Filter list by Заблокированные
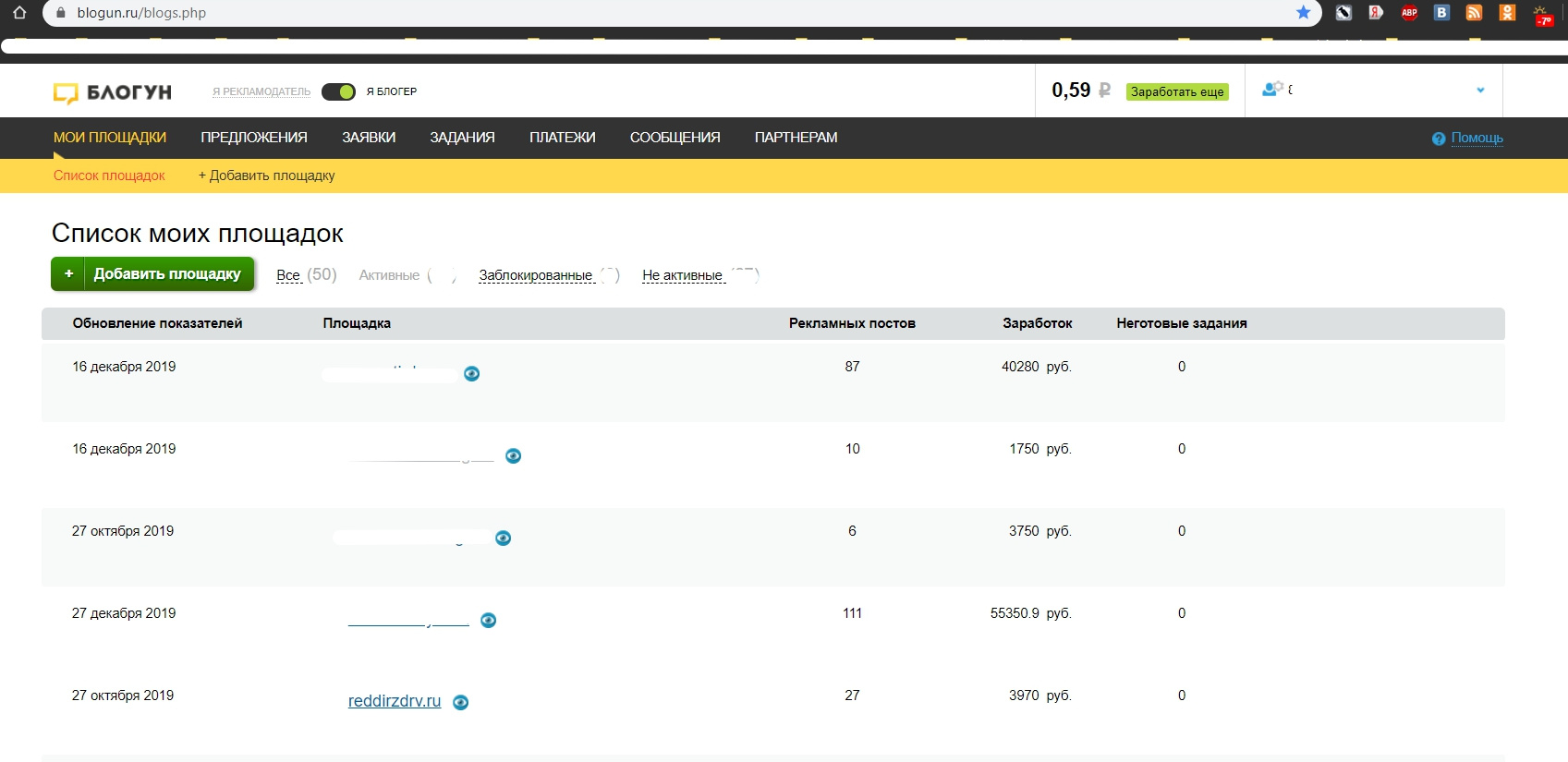The image size is (1568, 762). click(536, 275)
